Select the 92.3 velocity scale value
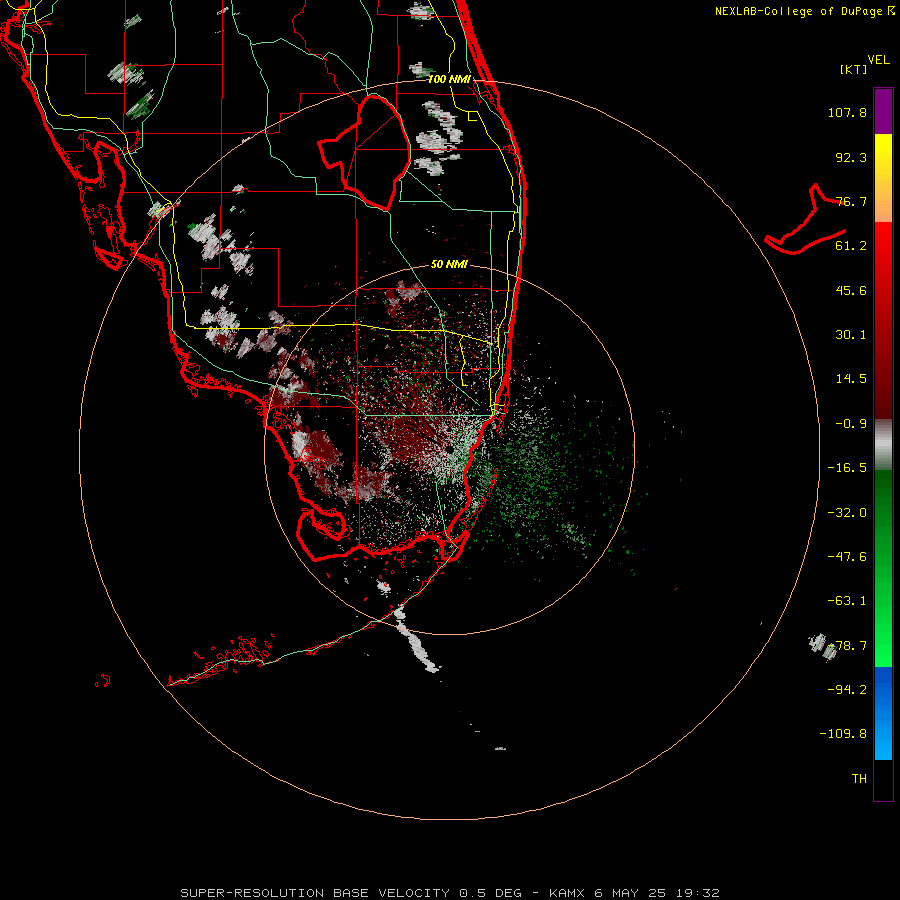Screen dimensions: 900x900 [851, 157]
